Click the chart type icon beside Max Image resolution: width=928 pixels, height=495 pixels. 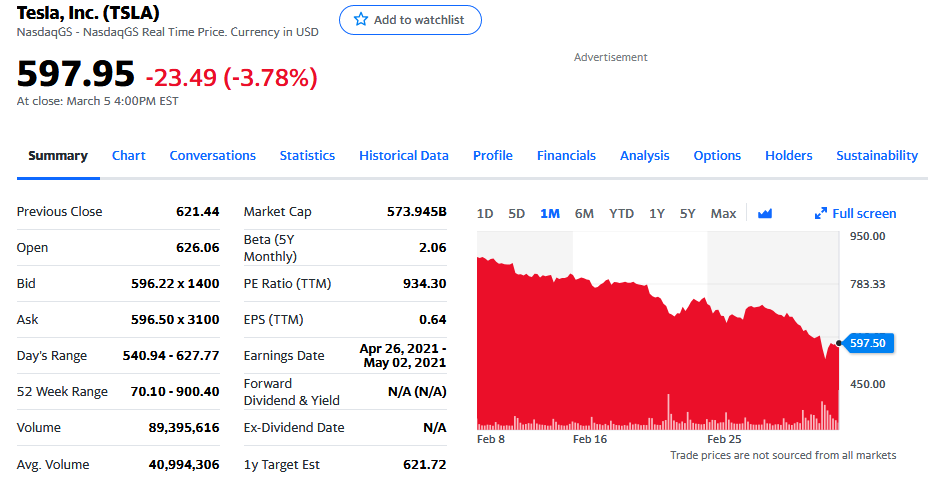pos(765,213)
